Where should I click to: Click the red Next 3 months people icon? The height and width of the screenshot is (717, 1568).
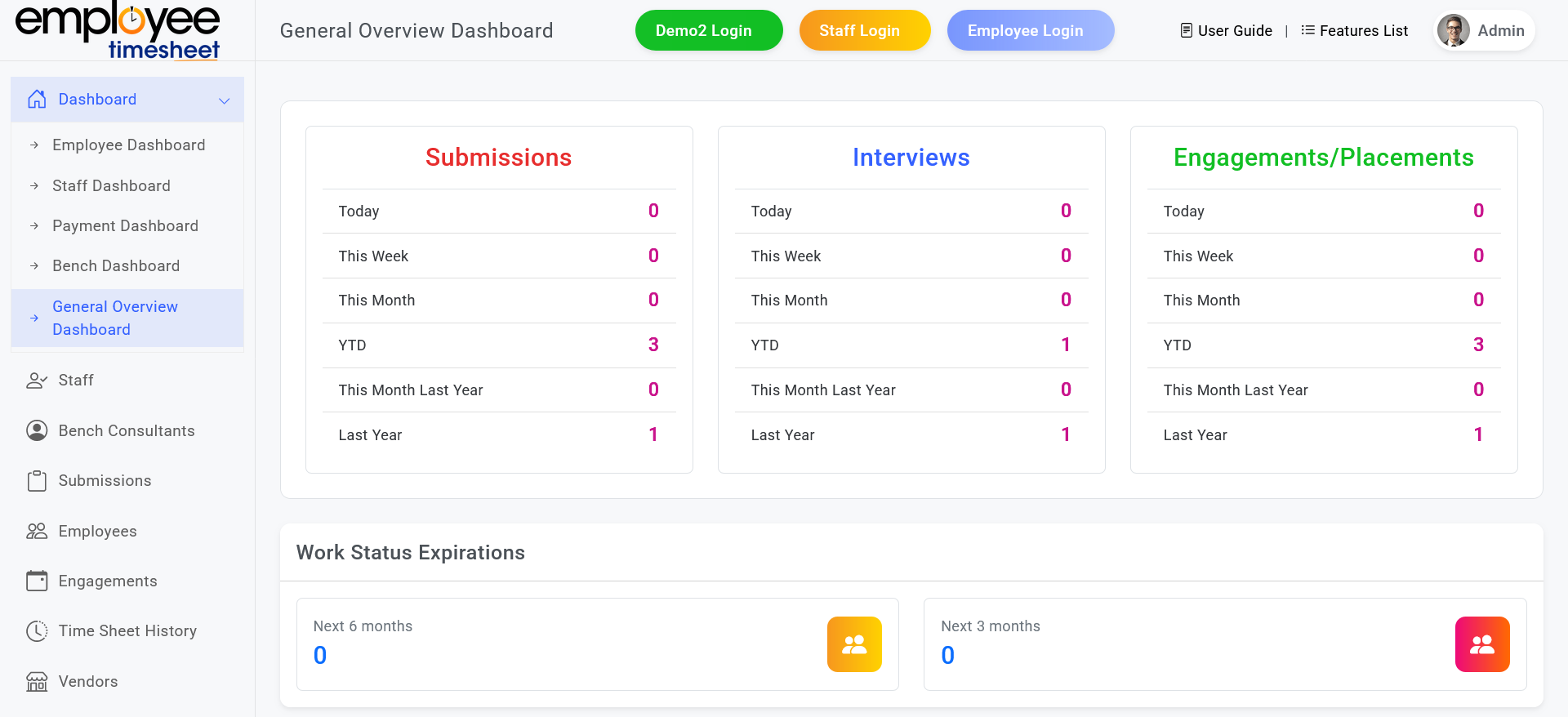(1481, 644)
